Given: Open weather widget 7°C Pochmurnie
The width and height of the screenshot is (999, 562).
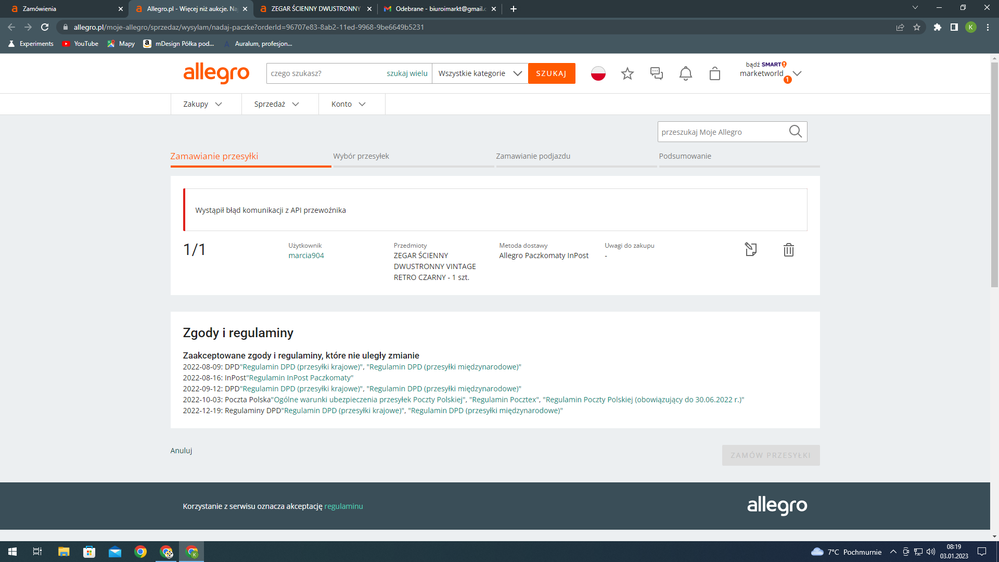Looking at the screenshot, I should [846, 552].
